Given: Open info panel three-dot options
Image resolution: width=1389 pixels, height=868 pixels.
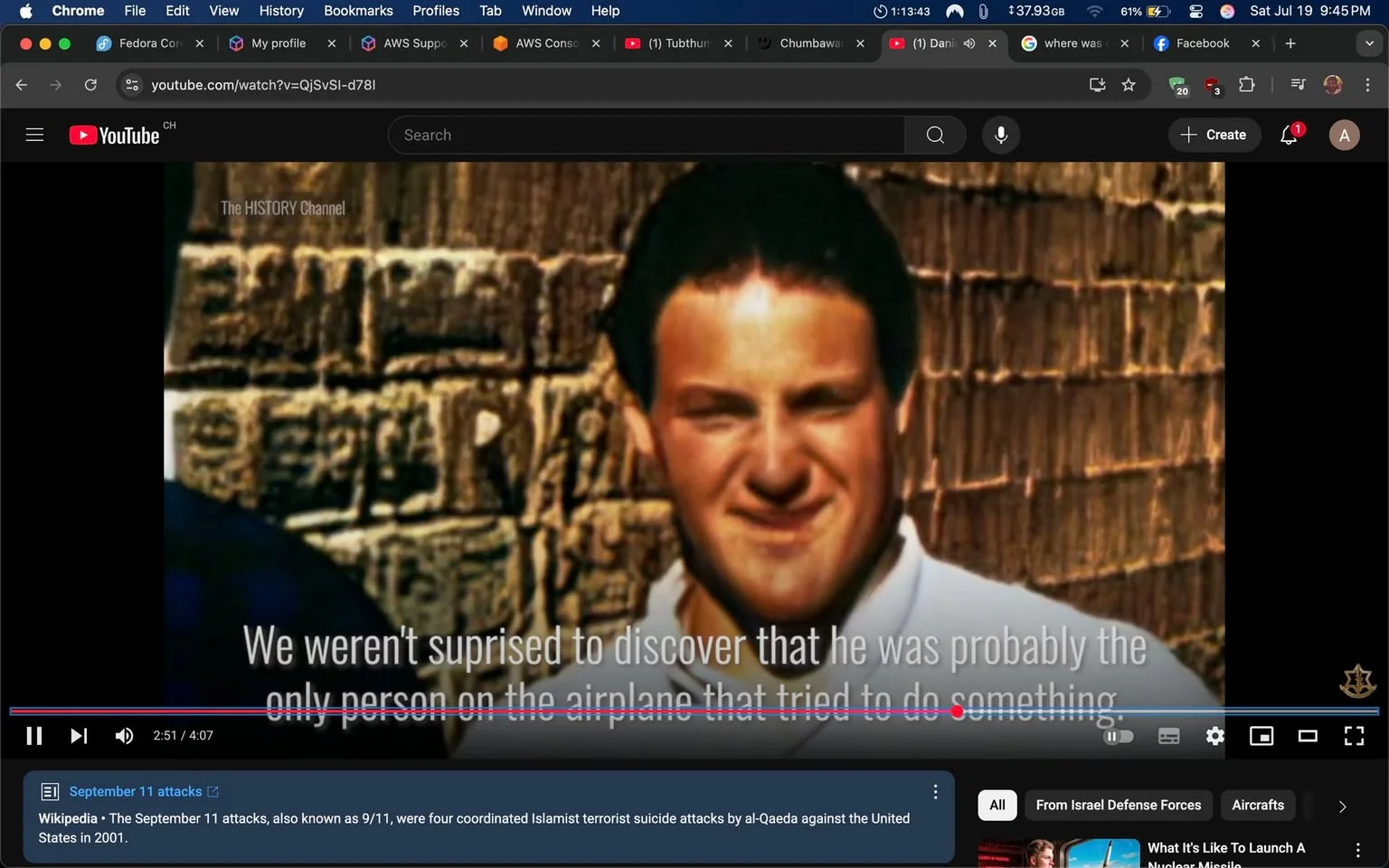Looking at the screenshot, I should pyautogui.click(x=935, y=792).
